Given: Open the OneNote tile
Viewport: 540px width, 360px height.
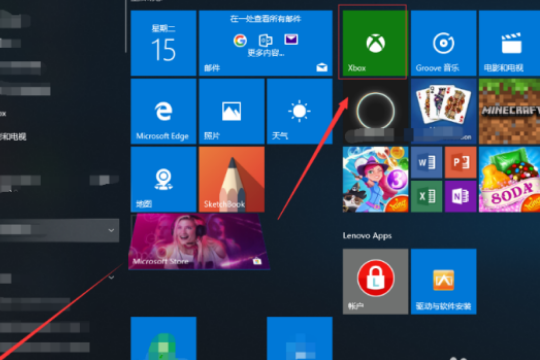Looking at the screenshot, I should pos(460,196).
